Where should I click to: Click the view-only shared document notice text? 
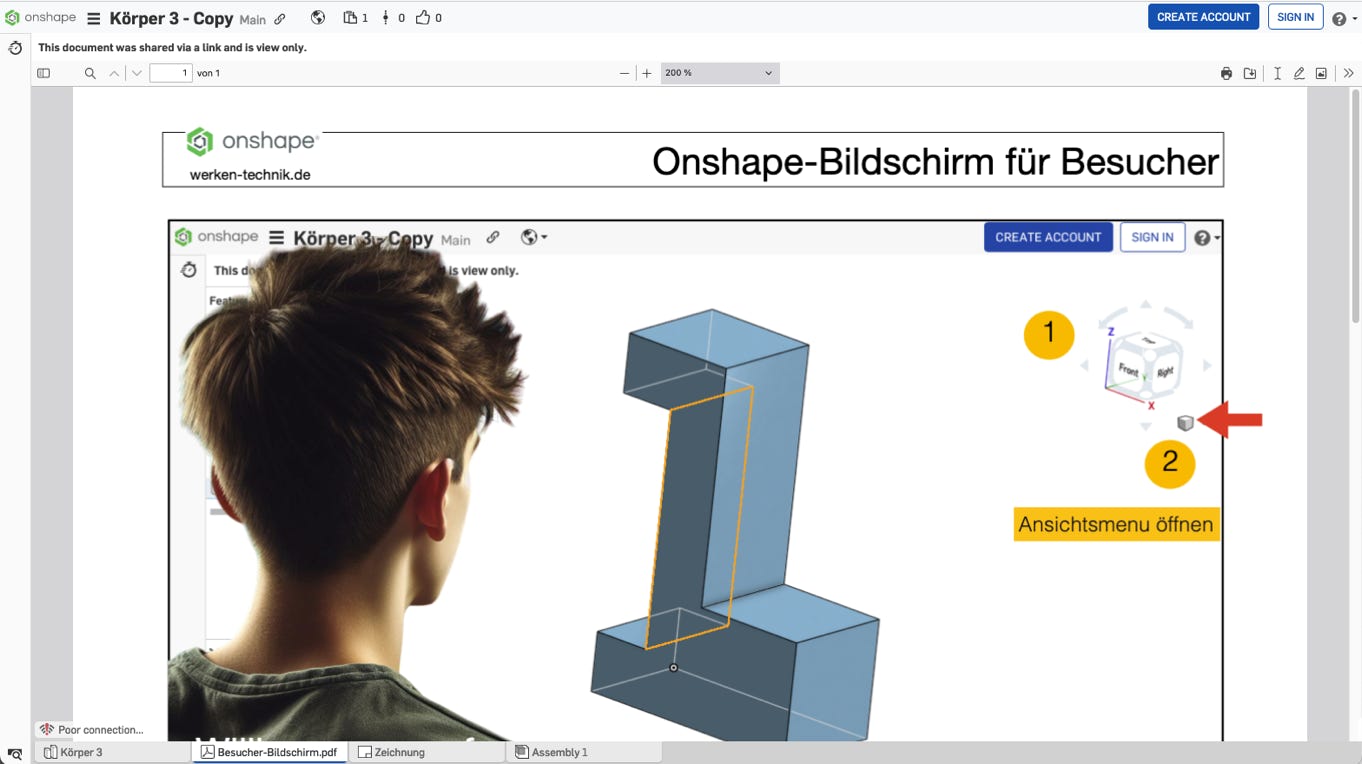pos(172,47)
